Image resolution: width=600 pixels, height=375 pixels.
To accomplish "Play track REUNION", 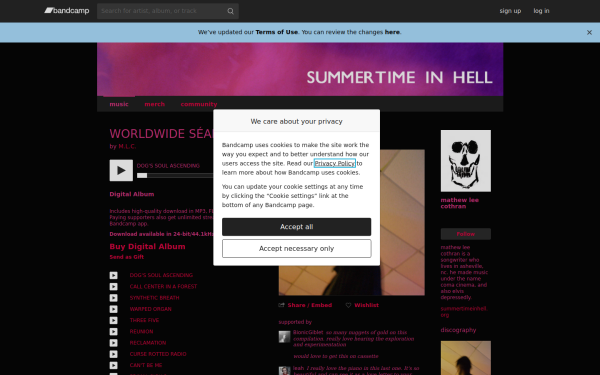I will [114, 332].
